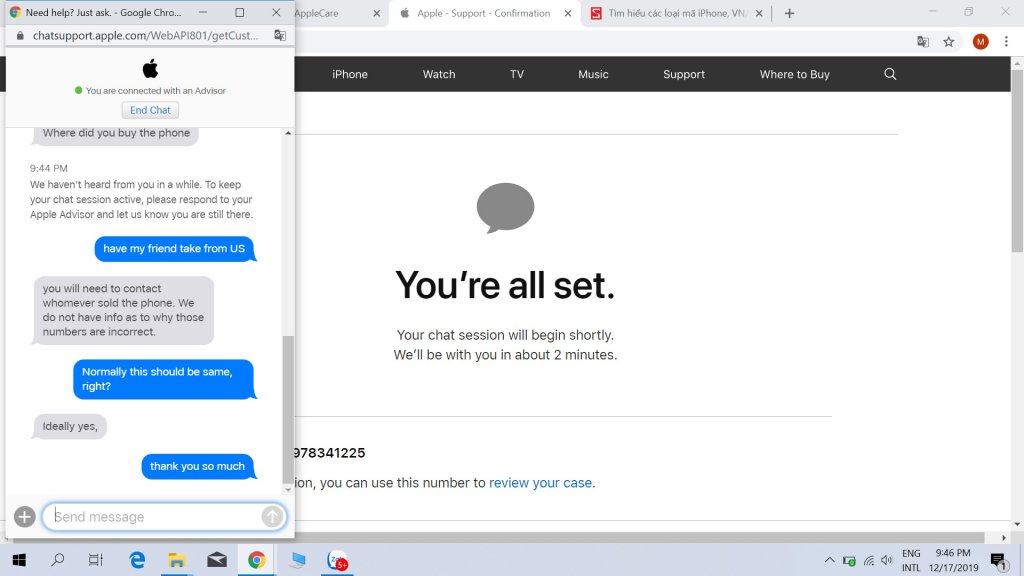Open the Chrome three-dot menu
This screenshot has width=1024, height=576.
(x=1006, y=42)
